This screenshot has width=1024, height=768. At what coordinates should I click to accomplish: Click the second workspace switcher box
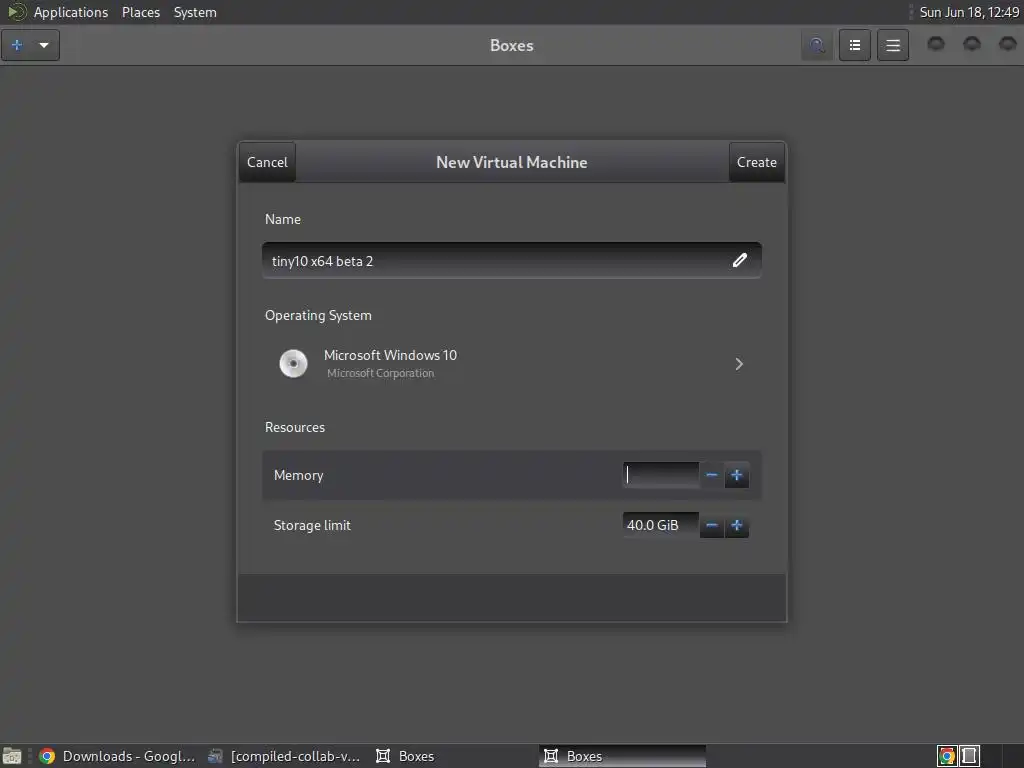969,756
